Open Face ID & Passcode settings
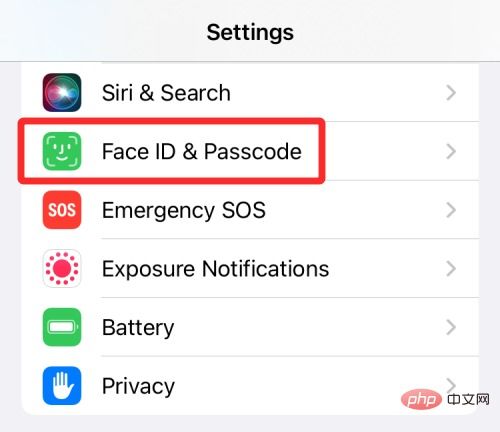This screenshot has height=432, width=500. [x=202, y=151]
